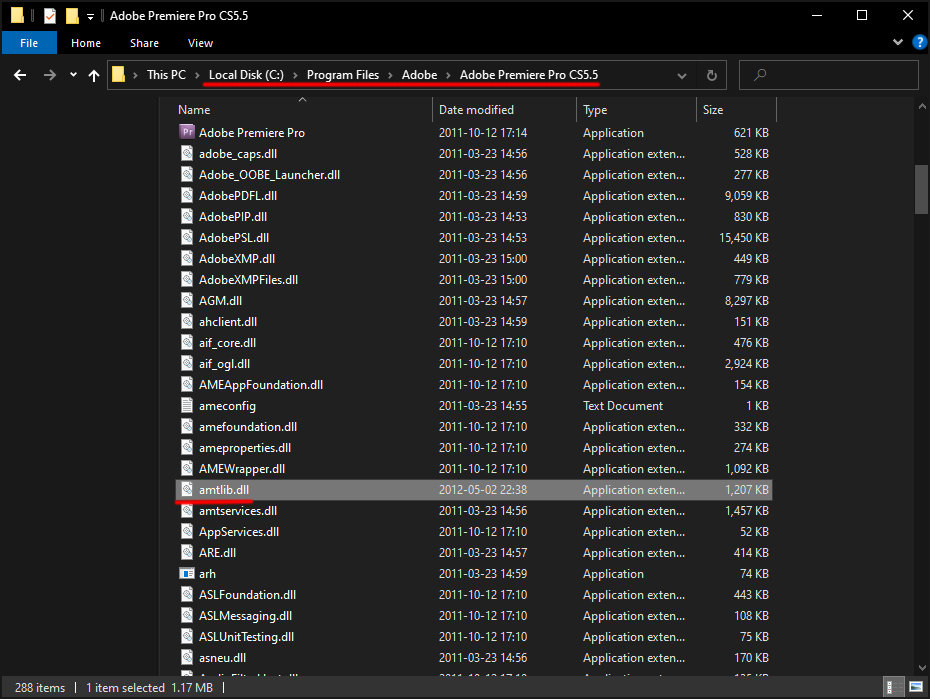Select the ahclient.dll file name
The height and width of the screenshot is (699, 930).
228,321
